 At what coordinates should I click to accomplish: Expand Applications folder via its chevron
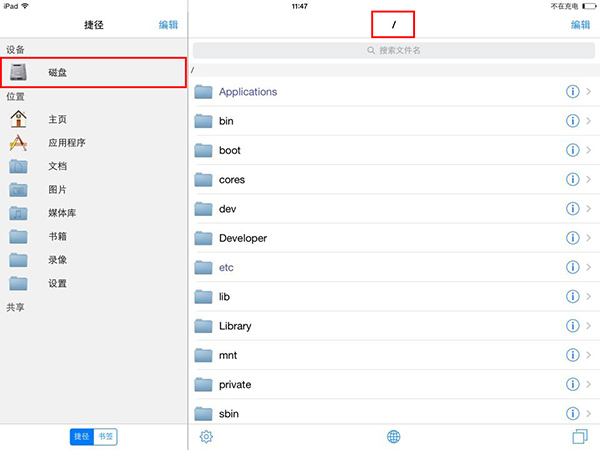pos(589,91)
